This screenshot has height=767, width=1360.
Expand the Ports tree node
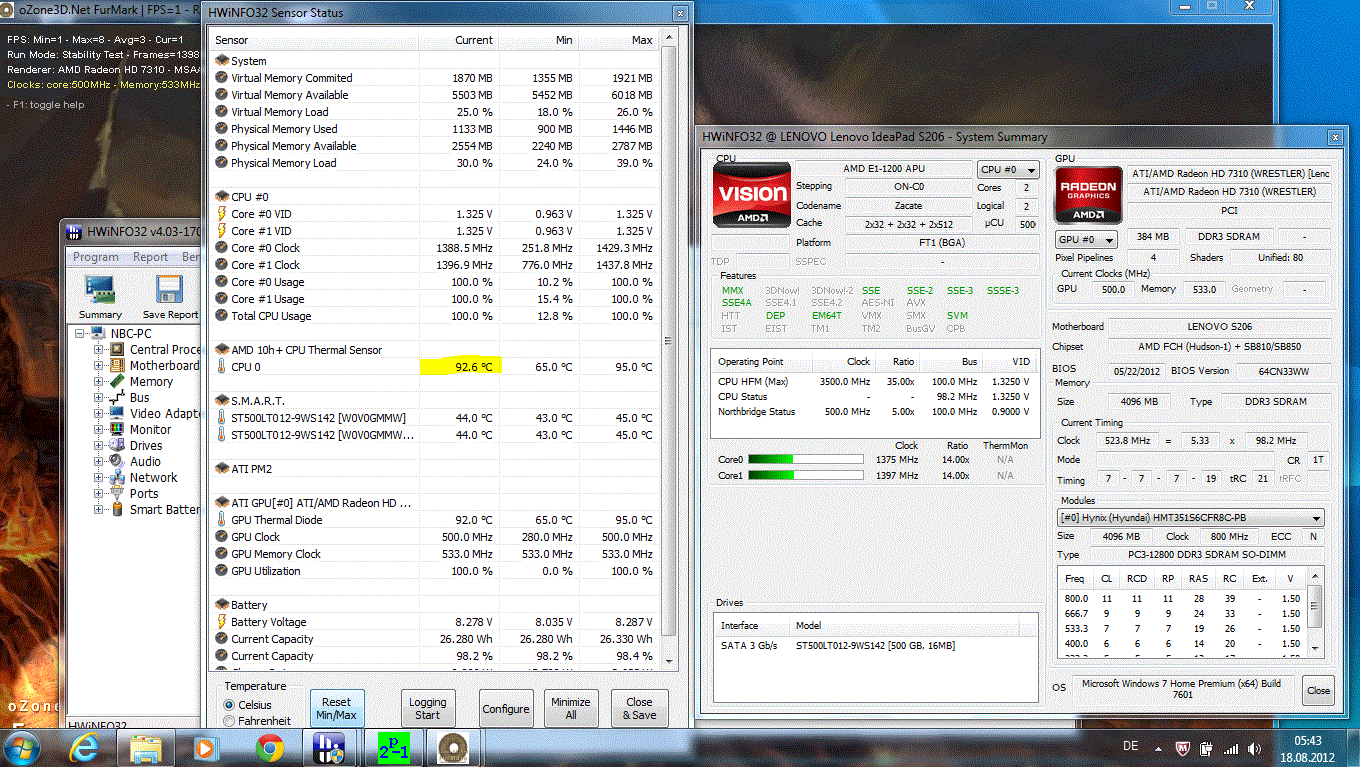(99, 493)
